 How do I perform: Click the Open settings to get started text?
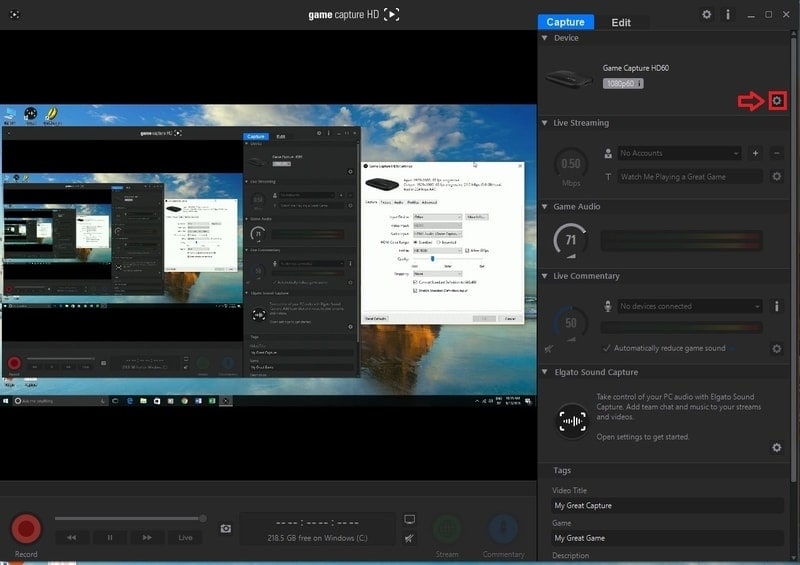[643, 437]
